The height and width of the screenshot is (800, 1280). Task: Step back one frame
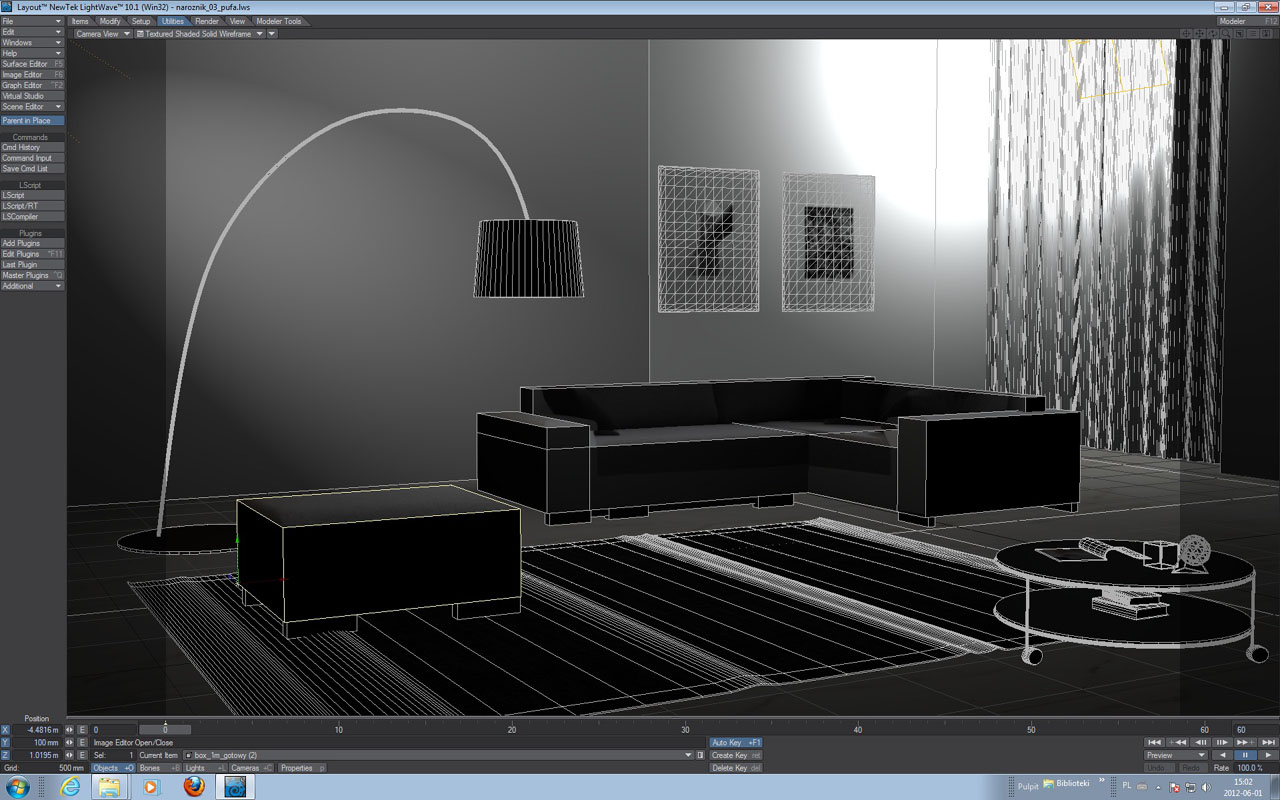1200,742
